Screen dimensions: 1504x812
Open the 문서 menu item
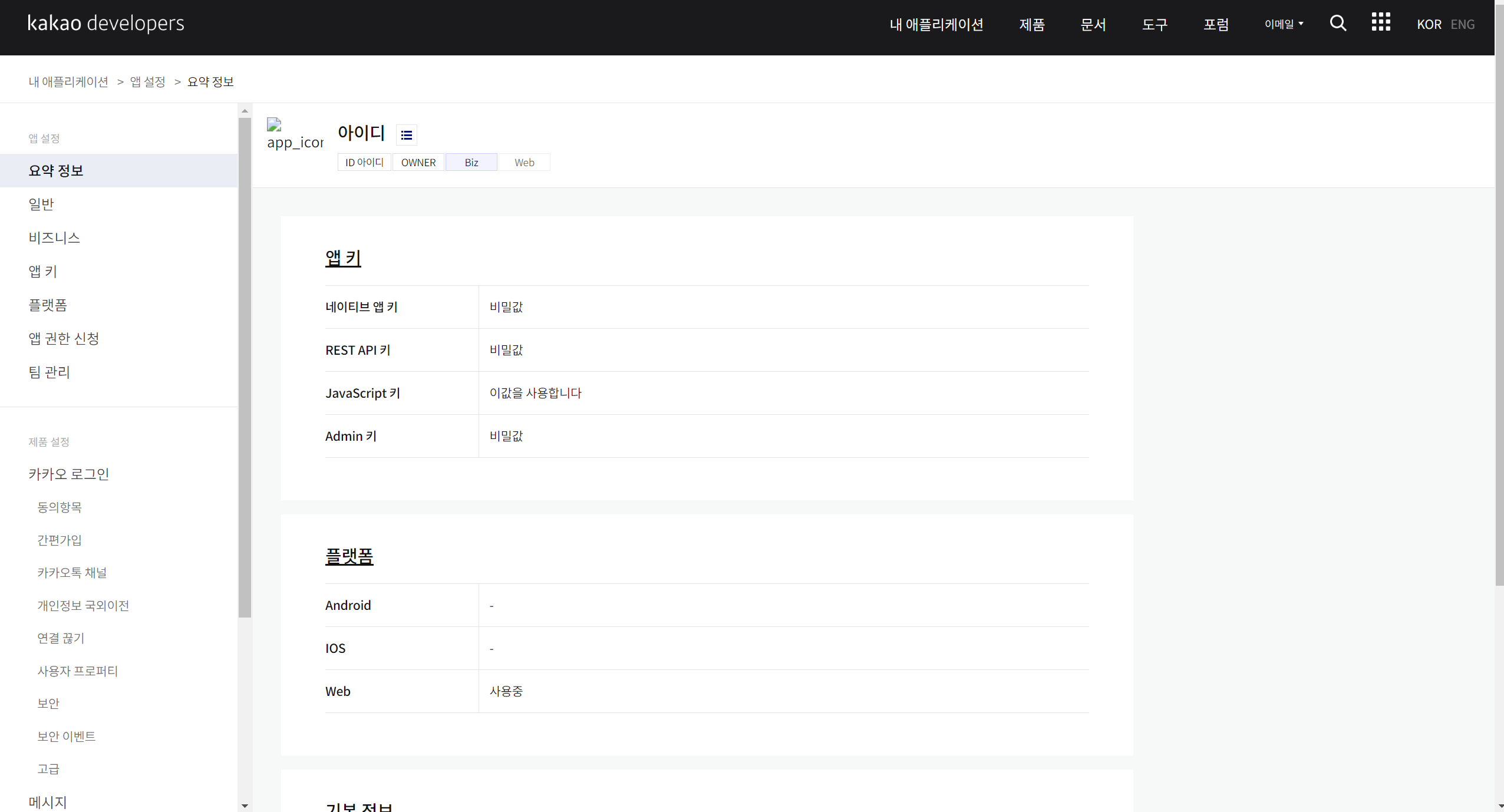click(x=1093, y=24)
